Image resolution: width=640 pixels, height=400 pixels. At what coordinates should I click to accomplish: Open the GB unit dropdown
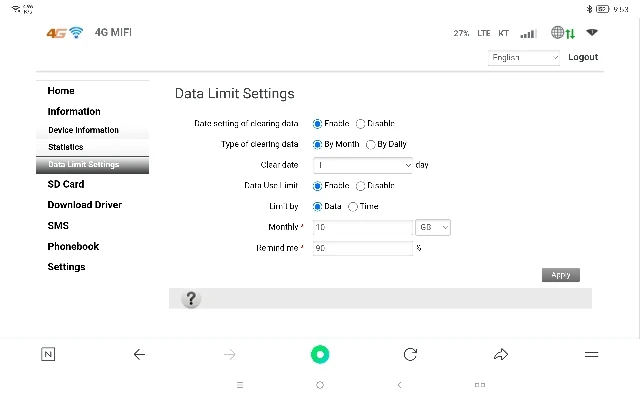click(433, 227)
